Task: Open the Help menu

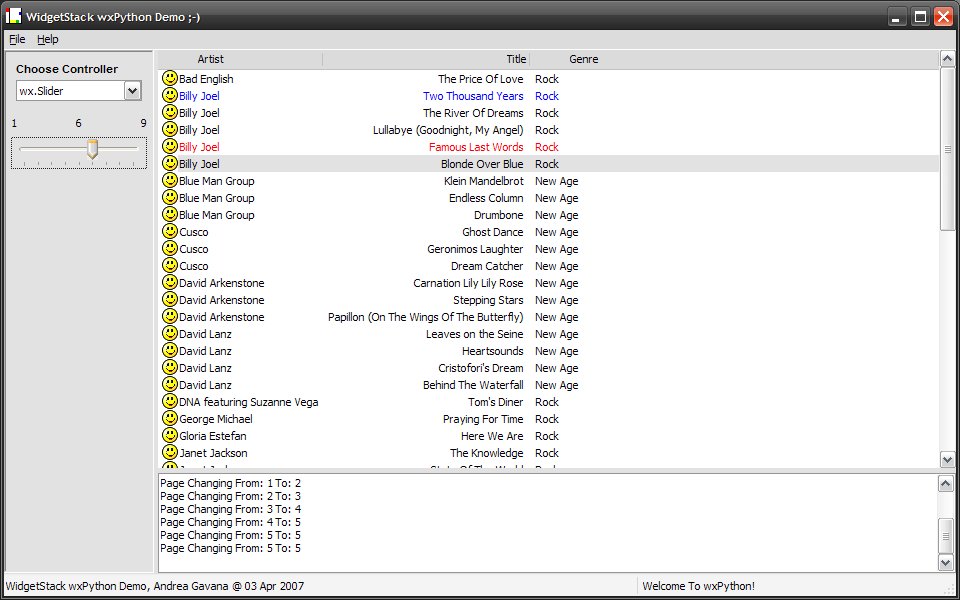Action: (48, 39)
